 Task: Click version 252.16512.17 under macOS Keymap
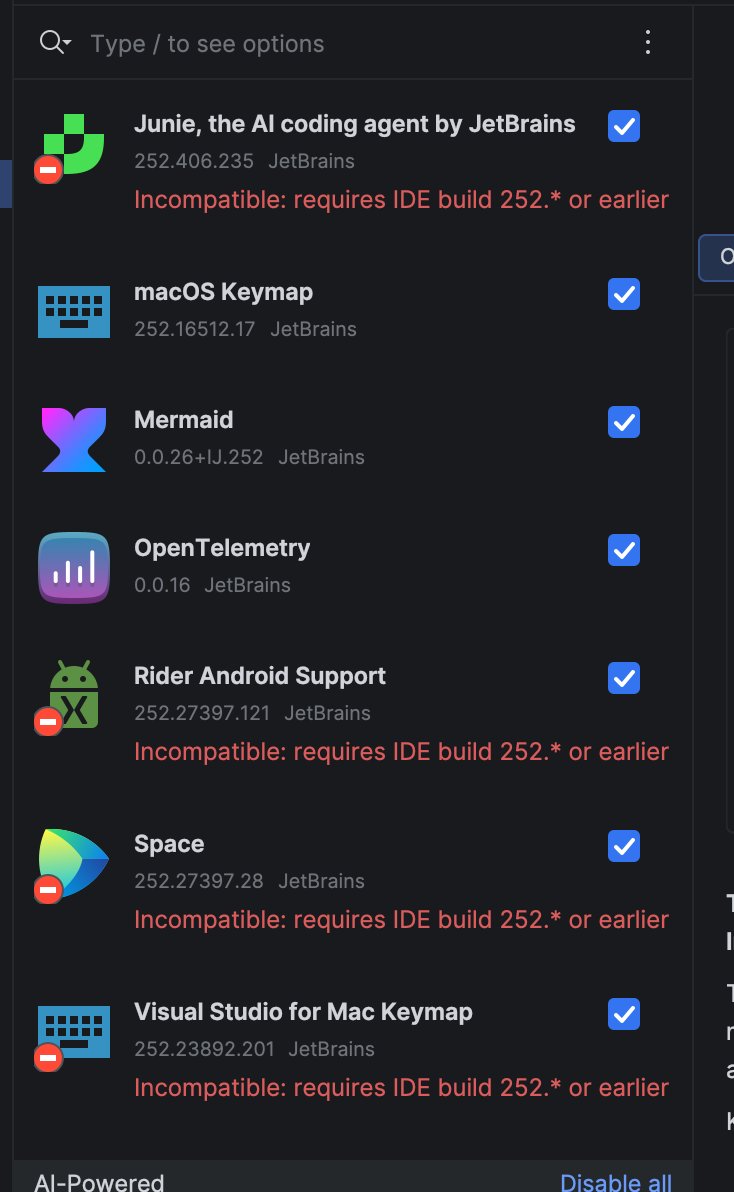[x=195, y=329]
